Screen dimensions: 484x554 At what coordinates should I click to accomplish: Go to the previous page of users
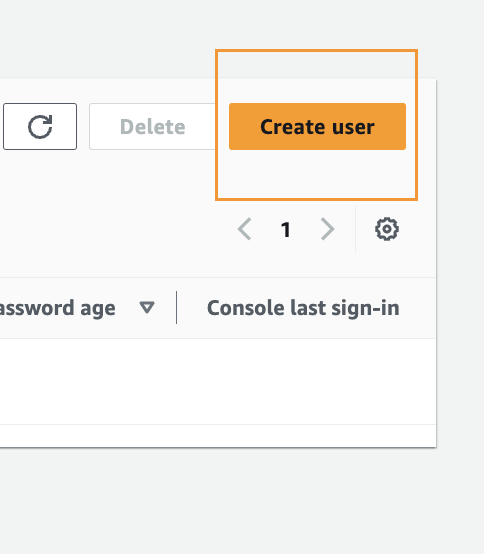[x=244, y=229]
